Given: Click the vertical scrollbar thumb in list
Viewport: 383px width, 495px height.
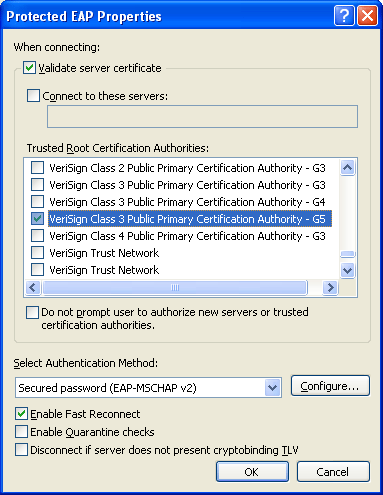Looking at the screenshot, I should tap(347, 254).
